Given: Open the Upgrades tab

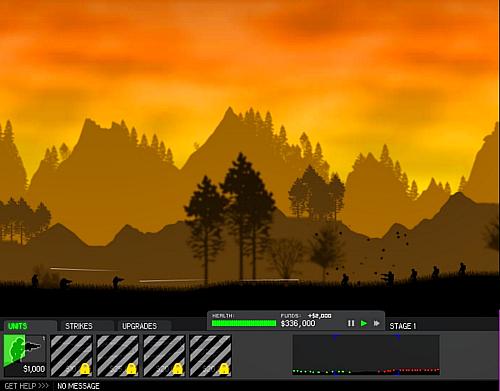Looking at the screenshot, I should tap(139, 326).
